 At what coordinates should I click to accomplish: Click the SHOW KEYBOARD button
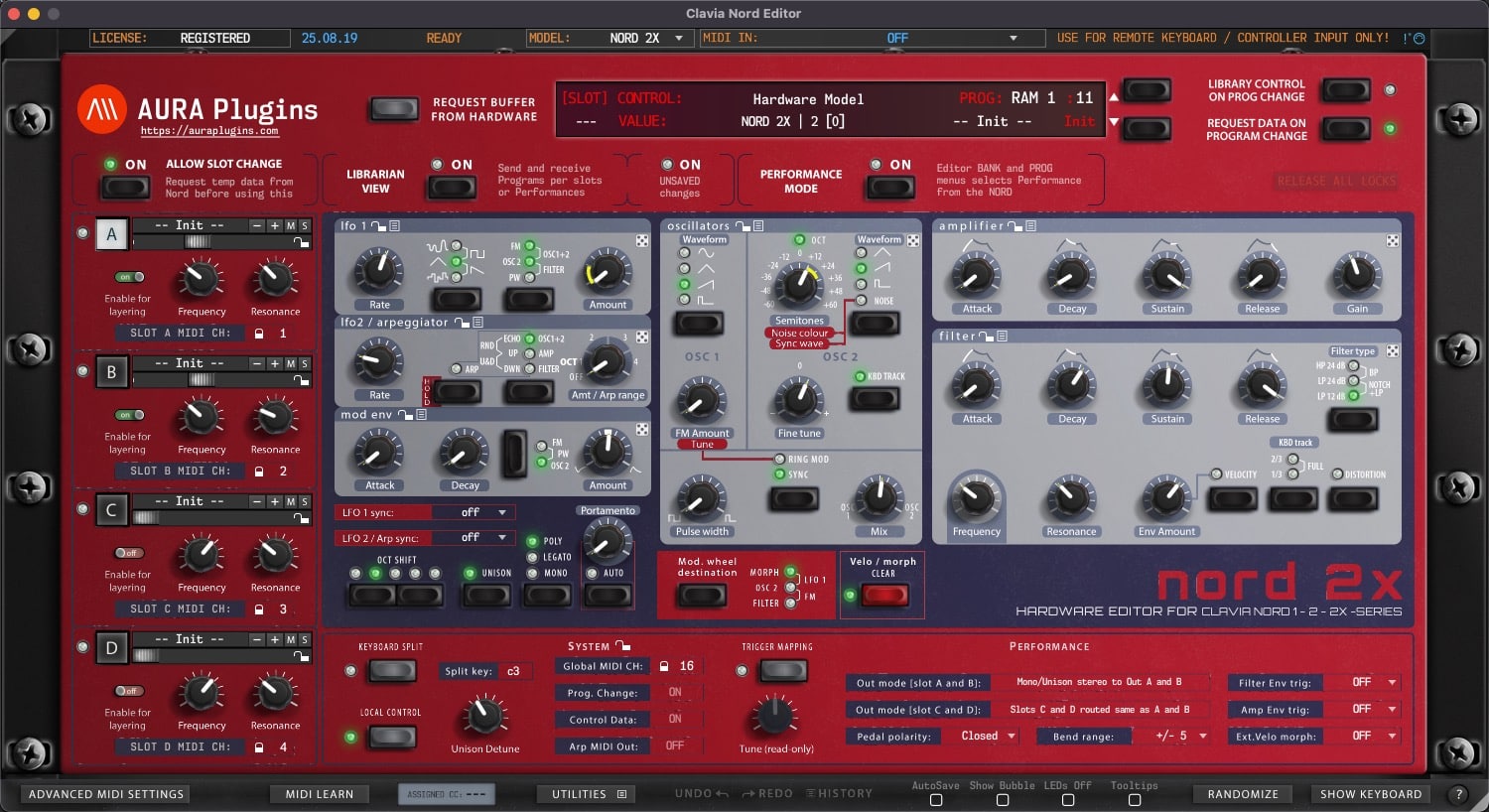pos(1371,794)
